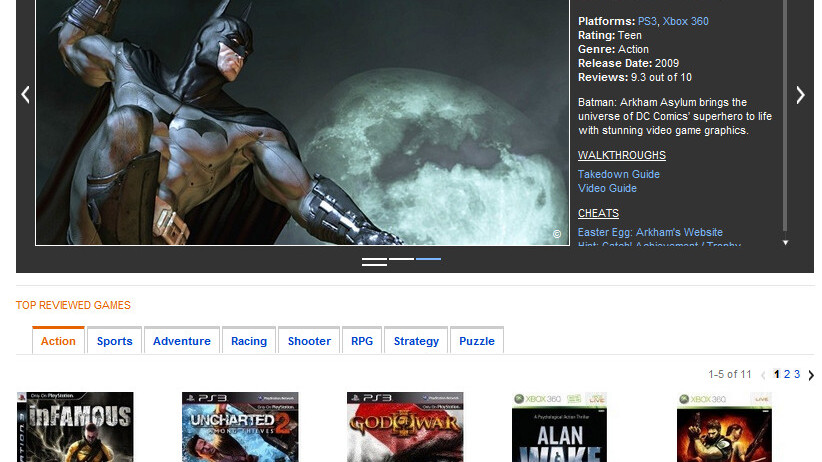Open the Uncharted 2 game cover
Screen dimensions: 822x462
pyautogui.click(x=240, y=427)
